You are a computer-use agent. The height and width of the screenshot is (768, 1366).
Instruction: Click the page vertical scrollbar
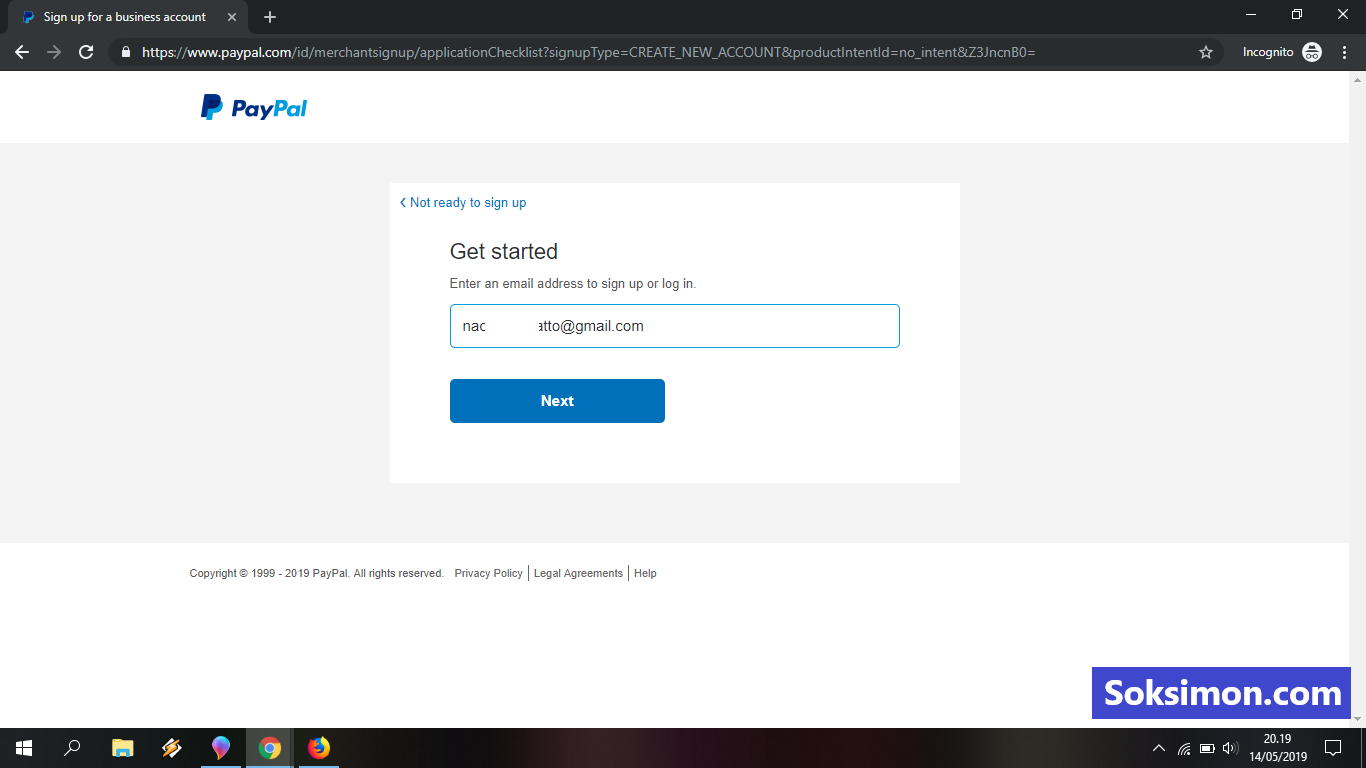pyautogui.click(x=1358, y=399)
